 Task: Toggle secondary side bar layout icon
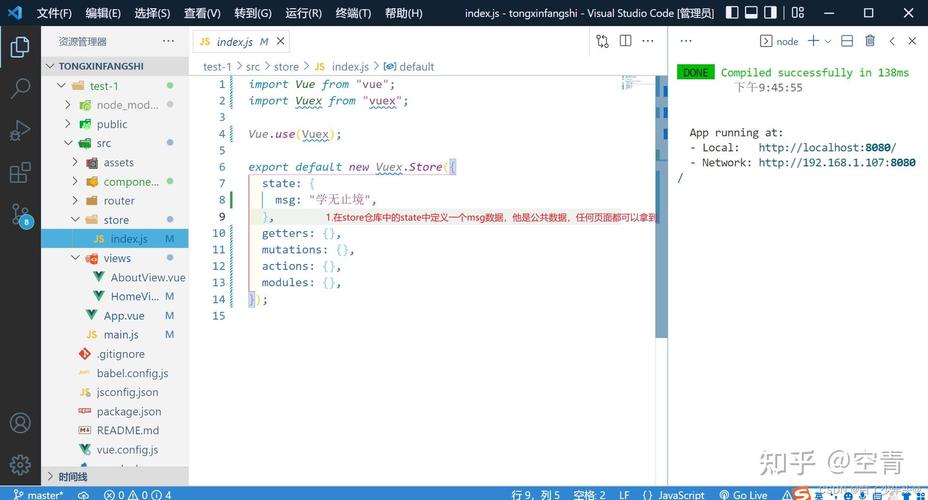tap(770, 12)
